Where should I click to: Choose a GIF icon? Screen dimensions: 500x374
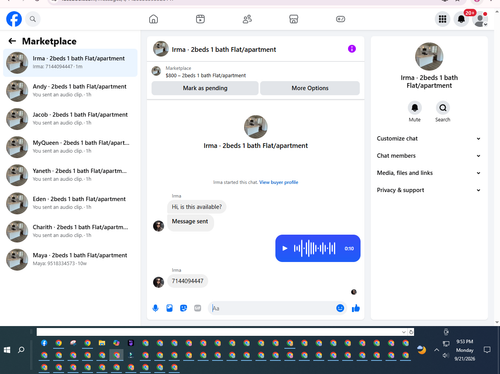[198, 308]
